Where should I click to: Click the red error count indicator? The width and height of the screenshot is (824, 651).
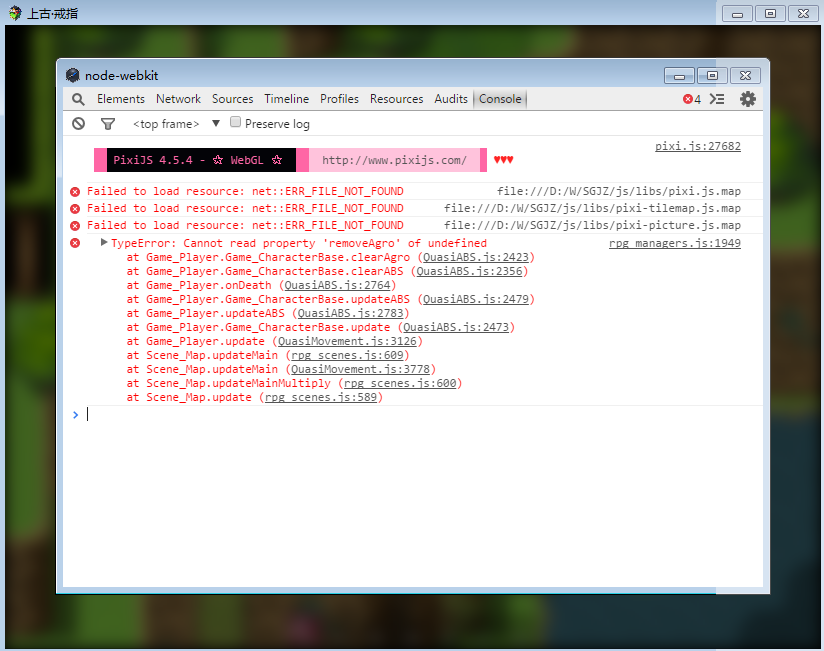(692, 99)
